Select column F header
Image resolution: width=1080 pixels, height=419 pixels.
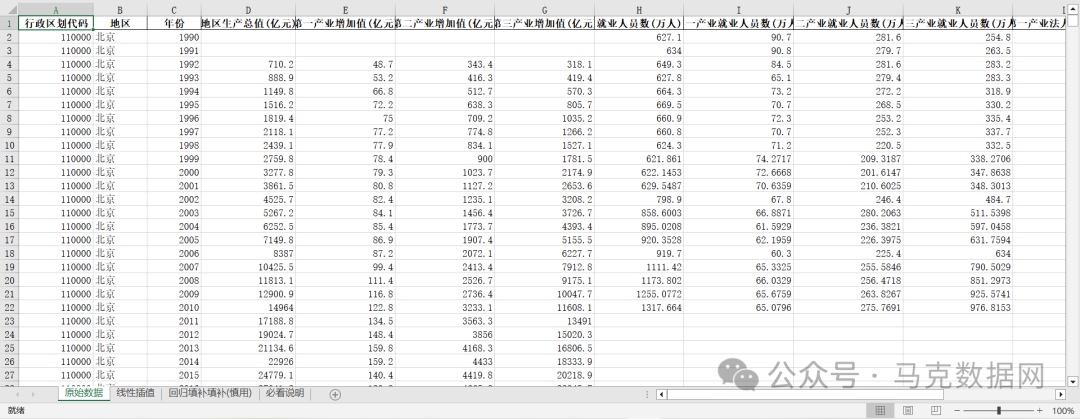445,9
